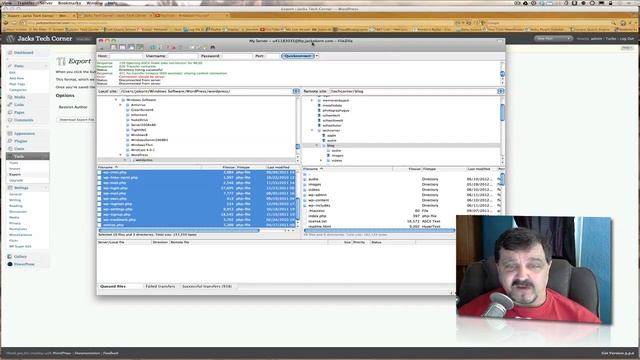Click local file list horizontal scrollbar

point(180,231)
